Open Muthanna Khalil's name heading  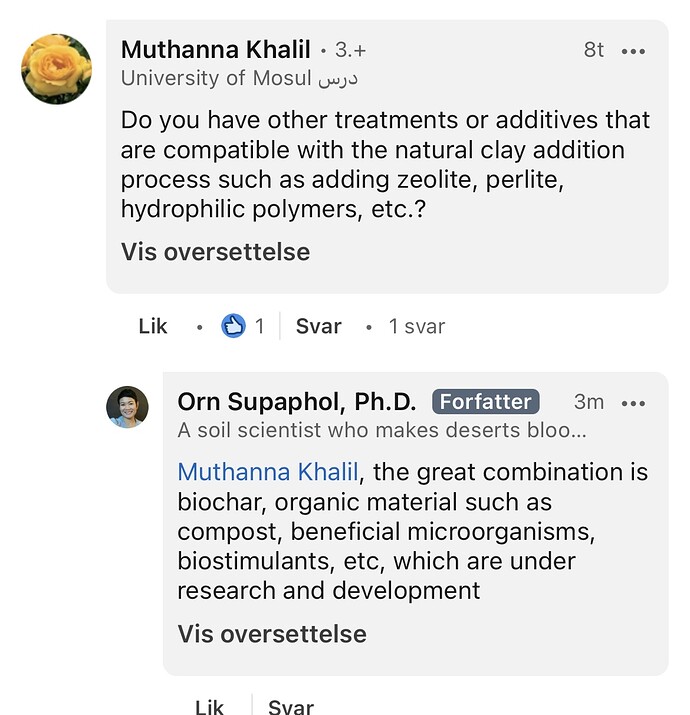215,49
